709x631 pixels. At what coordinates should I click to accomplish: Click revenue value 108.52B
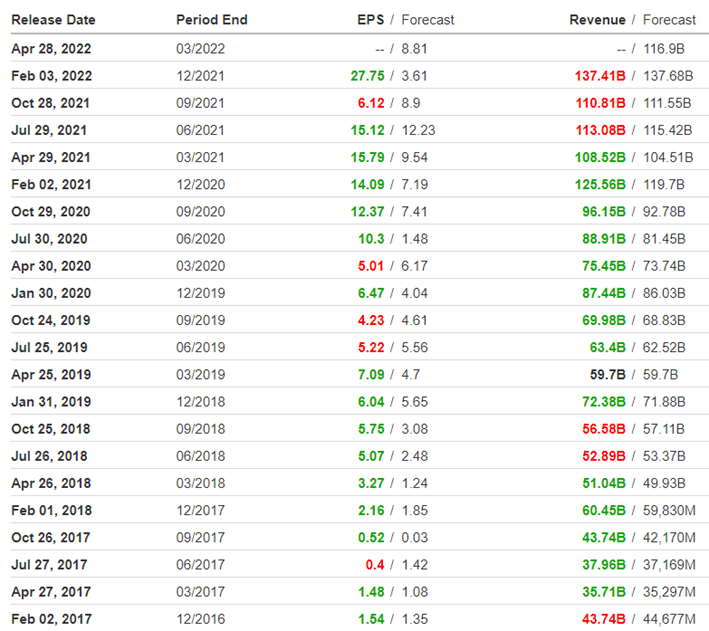pyautogui.click(x=600, y=157)
